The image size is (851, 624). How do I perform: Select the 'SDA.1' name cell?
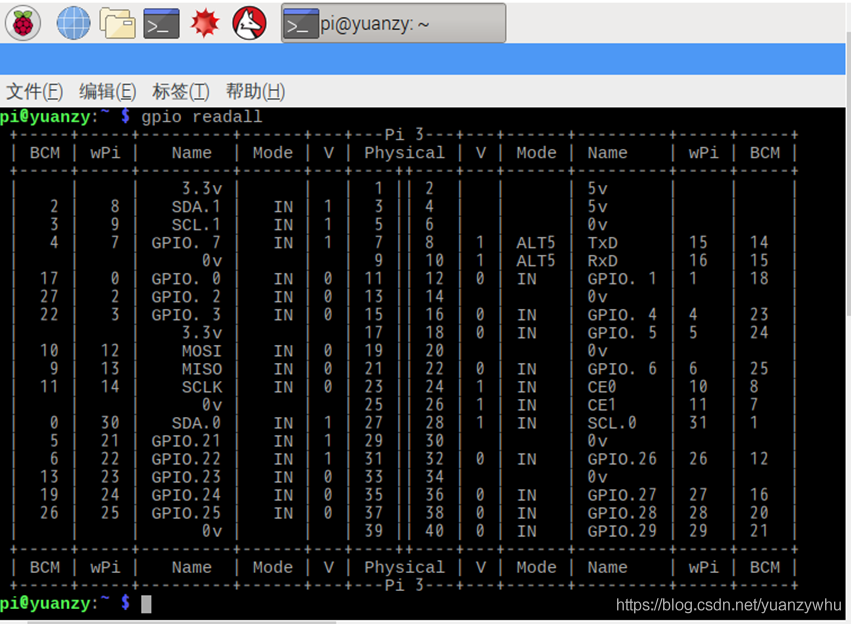coord(196,207)
